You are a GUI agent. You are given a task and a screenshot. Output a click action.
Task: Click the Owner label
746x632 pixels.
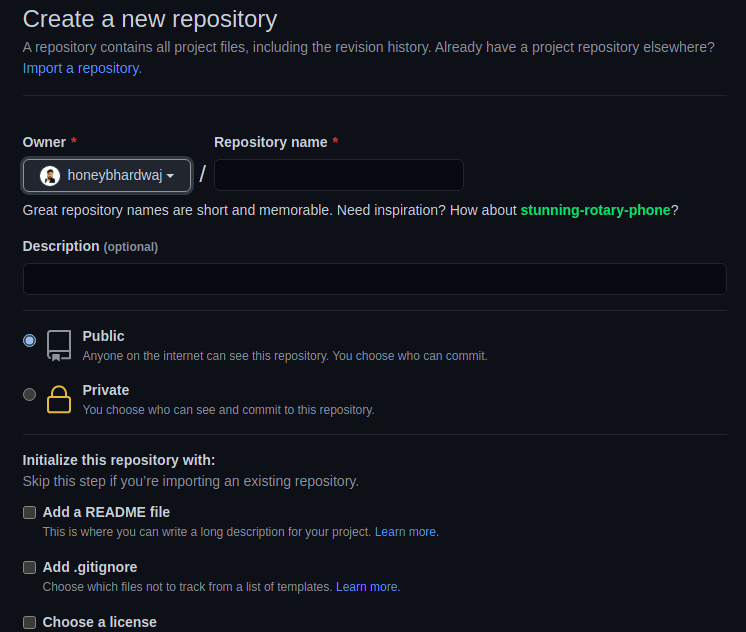(x=44, y=142)
